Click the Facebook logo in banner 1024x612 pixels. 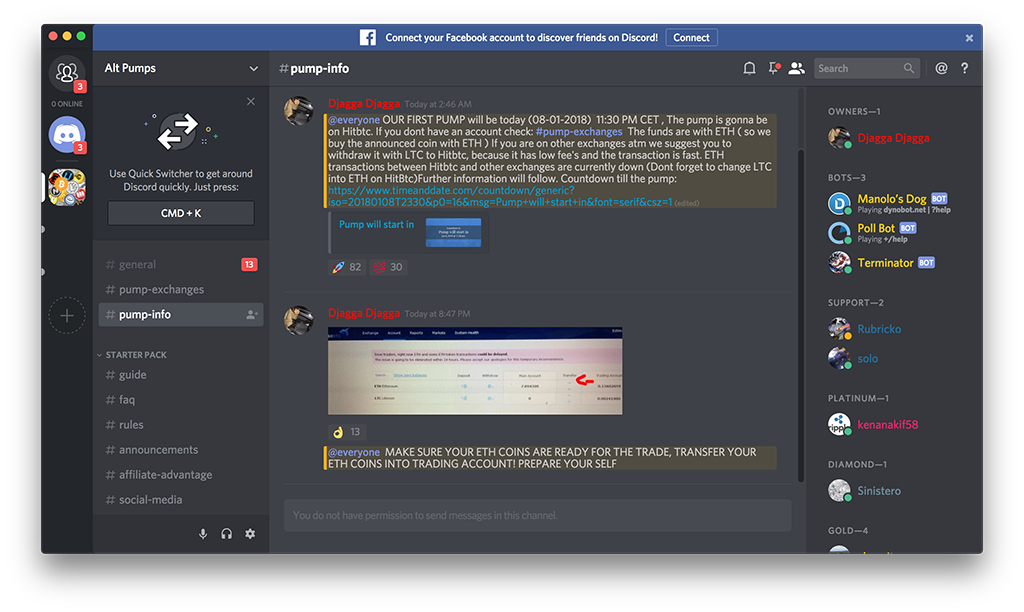click(368, 37)
